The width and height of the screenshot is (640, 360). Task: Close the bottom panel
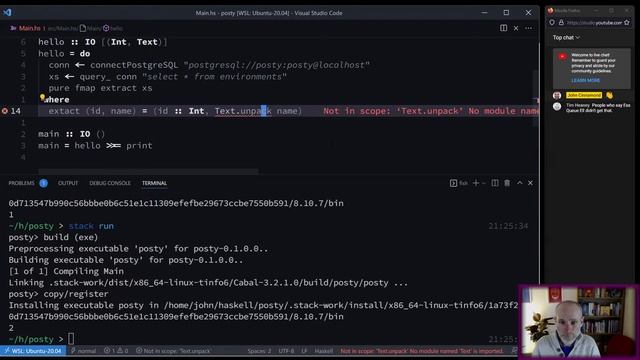[530, 183]
